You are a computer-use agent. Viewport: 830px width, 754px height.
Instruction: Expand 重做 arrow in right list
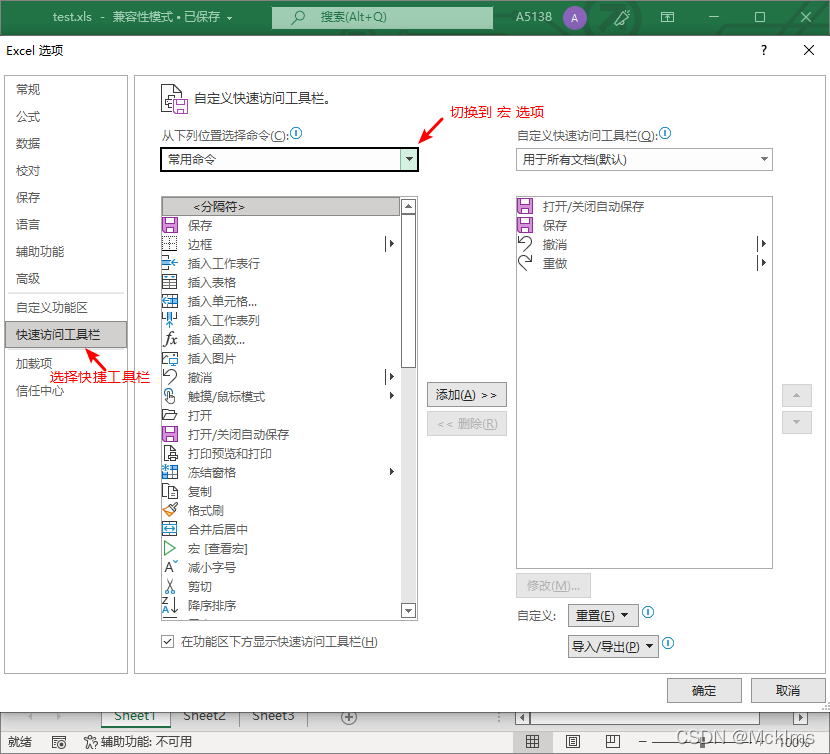(x=762, y=263)
